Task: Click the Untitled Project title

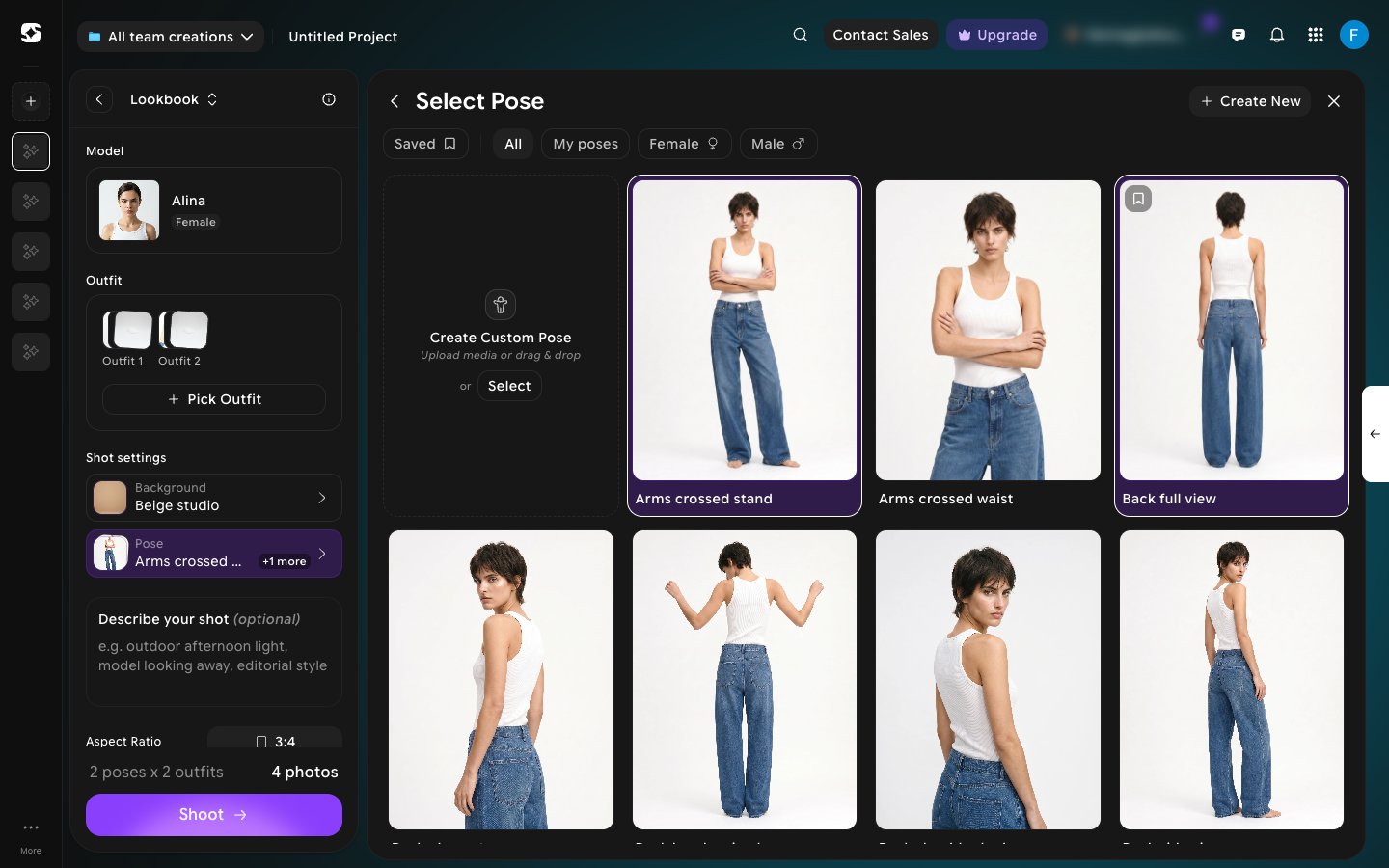Action: pos(343,37)
